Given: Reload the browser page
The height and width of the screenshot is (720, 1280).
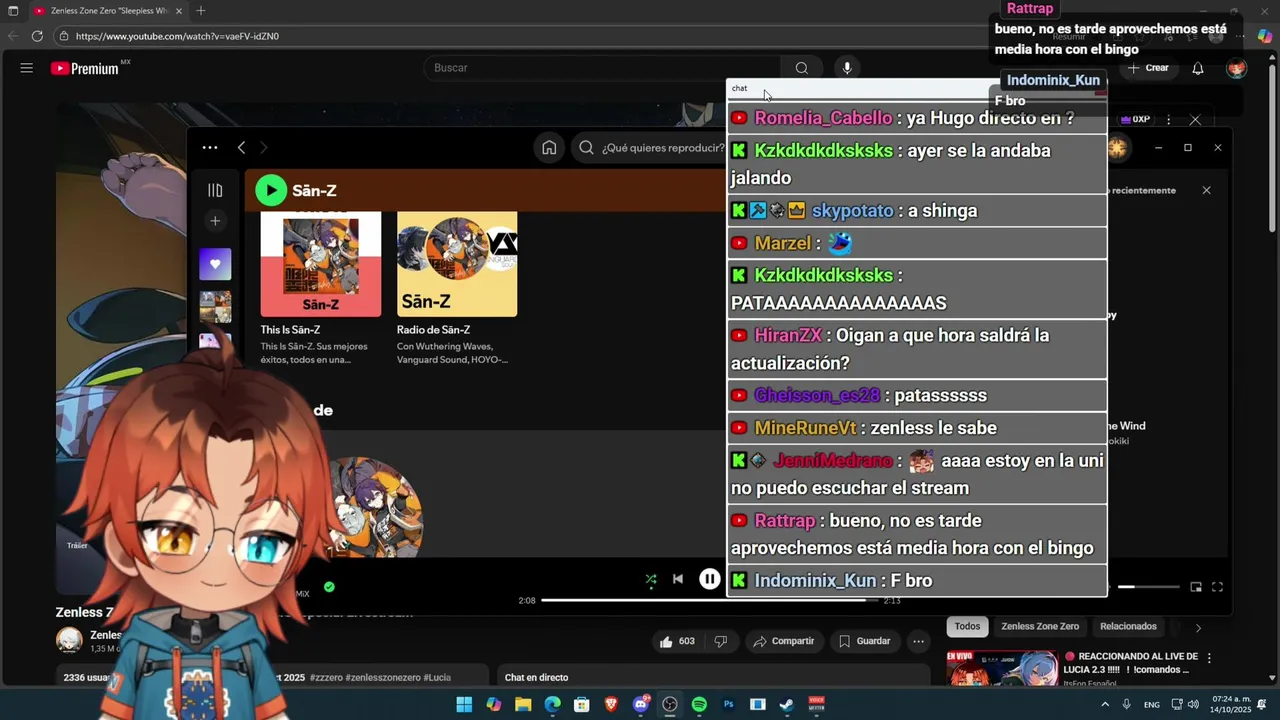Looking at the screenshot, I should (37, 36).
